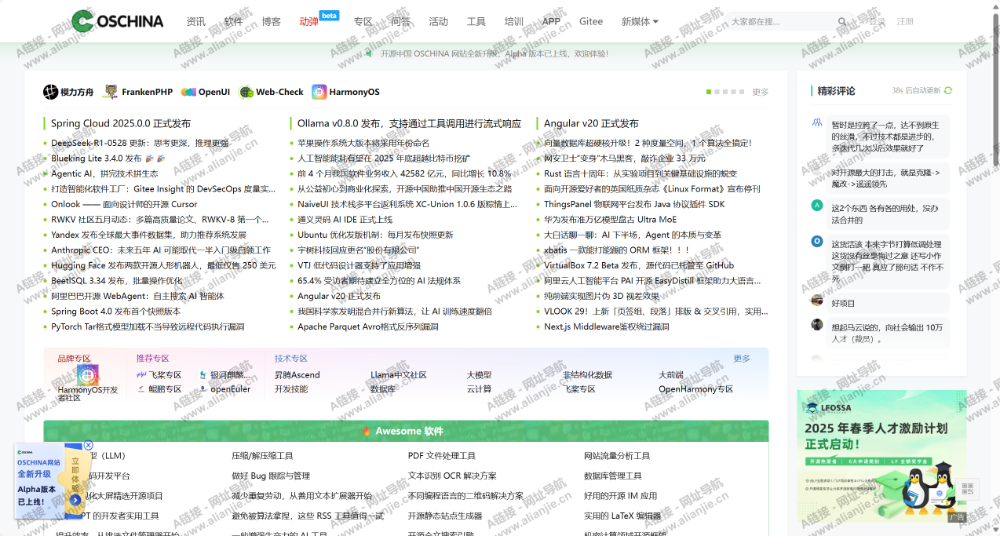The width and height of the screenshot is (1000, 536).
Task: Expand the 新媒体 dropdown menu
Action: [640, 22]
